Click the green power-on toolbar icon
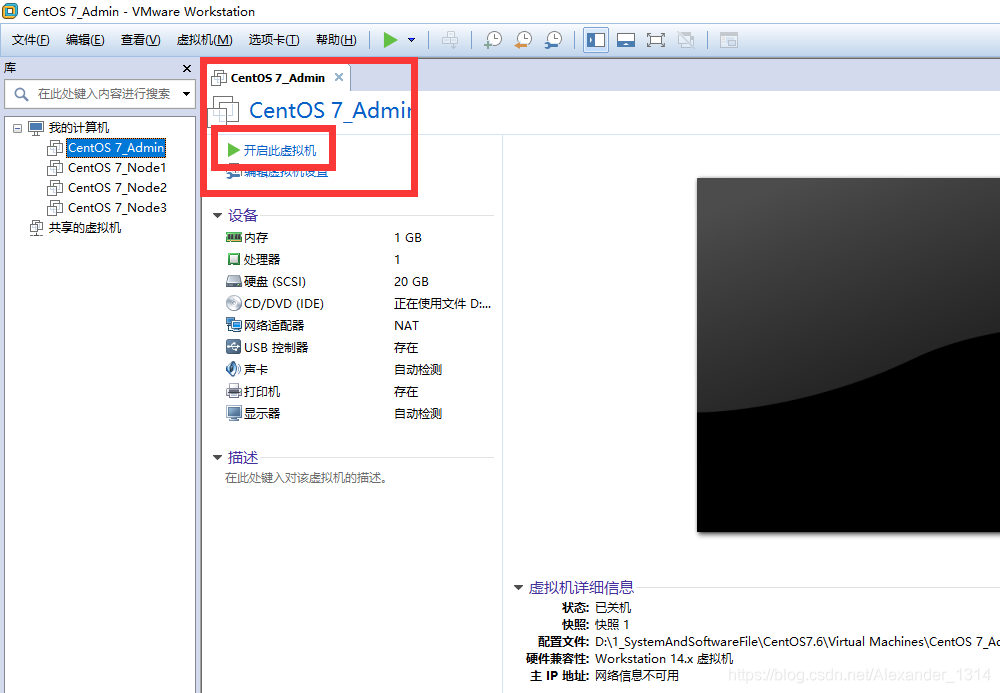The height and width of the screenshot is (693, 1000). 390,40
